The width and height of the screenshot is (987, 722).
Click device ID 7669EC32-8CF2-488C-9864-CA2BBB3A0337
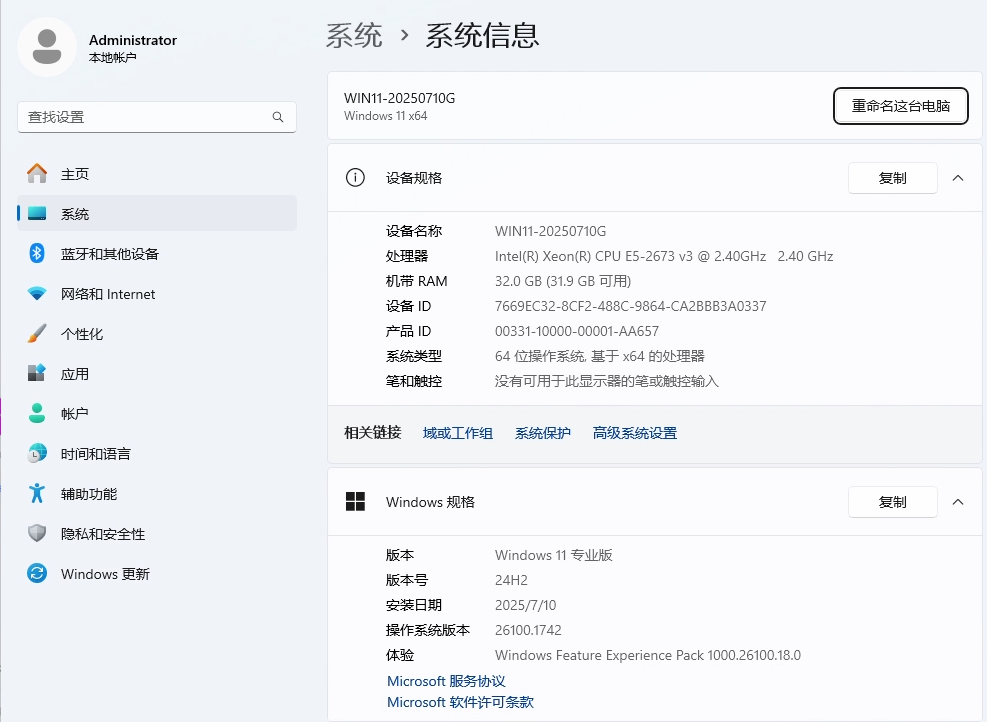[x=631, y=306]
